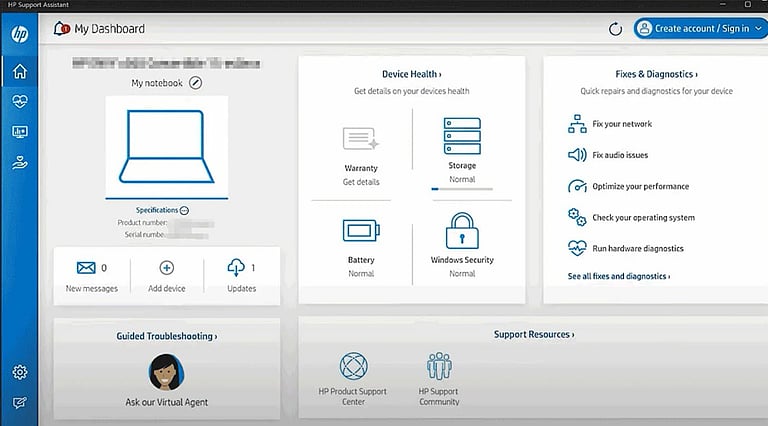Open the support hand icon in sidebar
Screen dimensions: 768x426
click(19, 163)
